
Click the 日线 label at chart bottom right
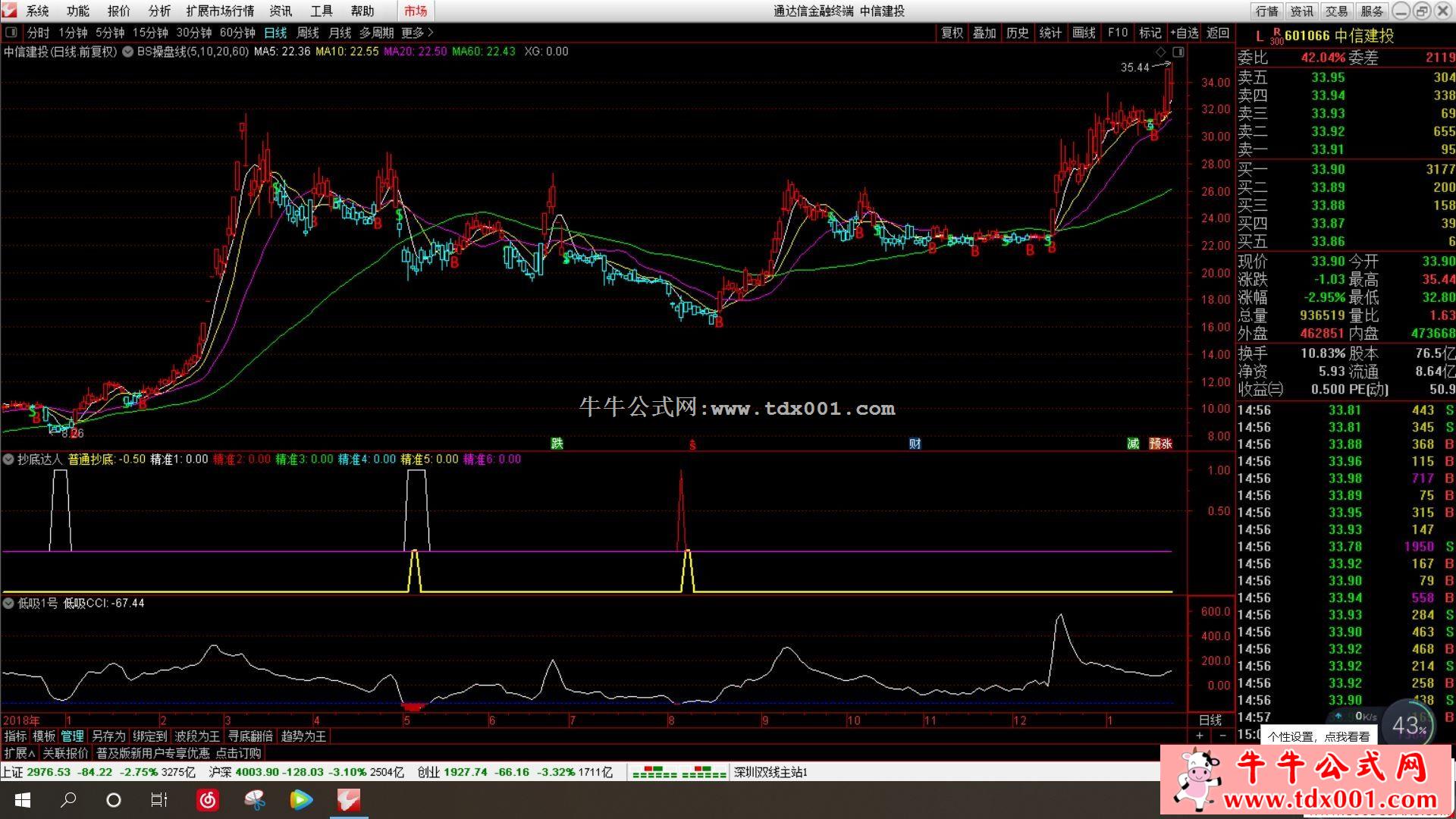click(1210, 720)
